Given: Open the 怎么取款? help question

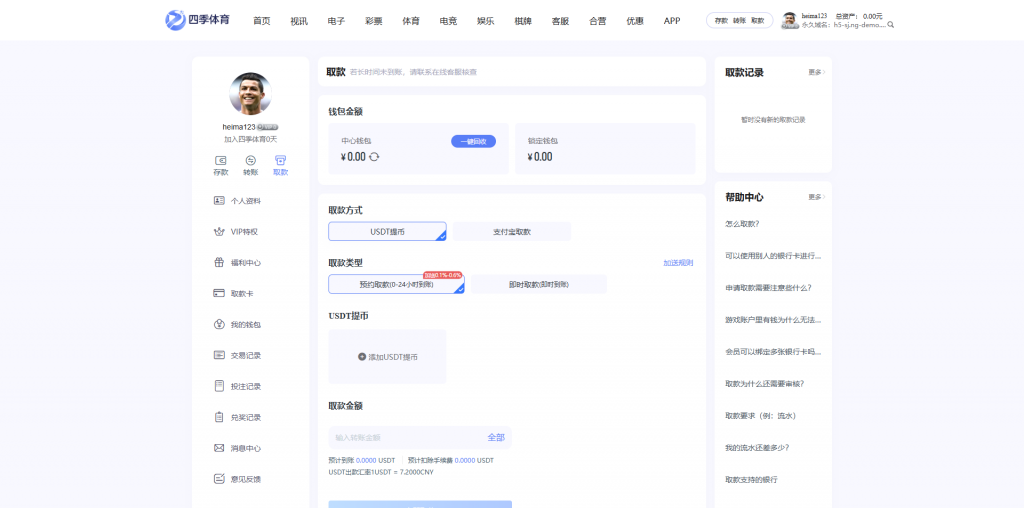Looking at the screenshot, I should [x=742, y=224].
